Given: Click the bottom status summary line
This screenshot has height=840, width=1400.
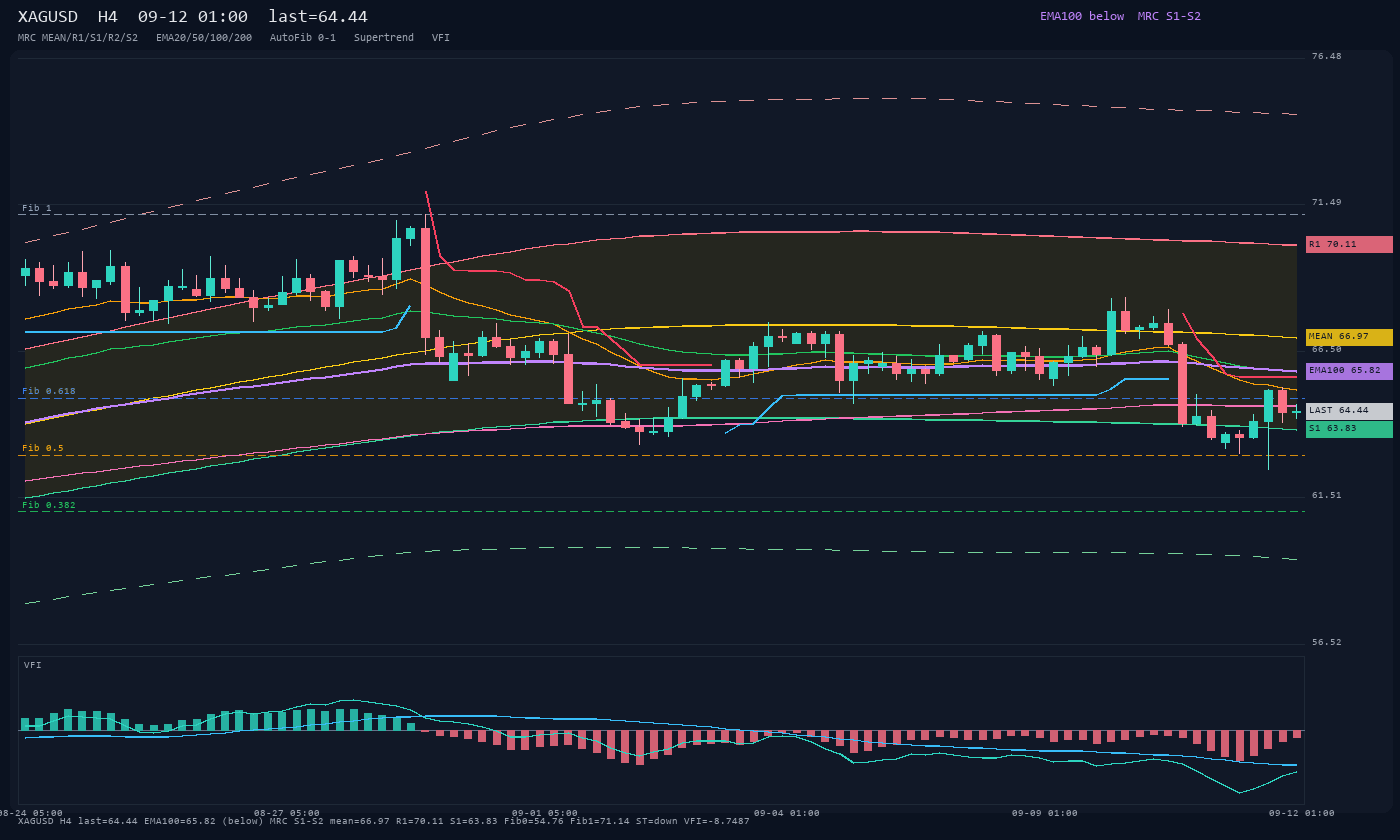Looking at the screenshot, I should click(384, 821).
